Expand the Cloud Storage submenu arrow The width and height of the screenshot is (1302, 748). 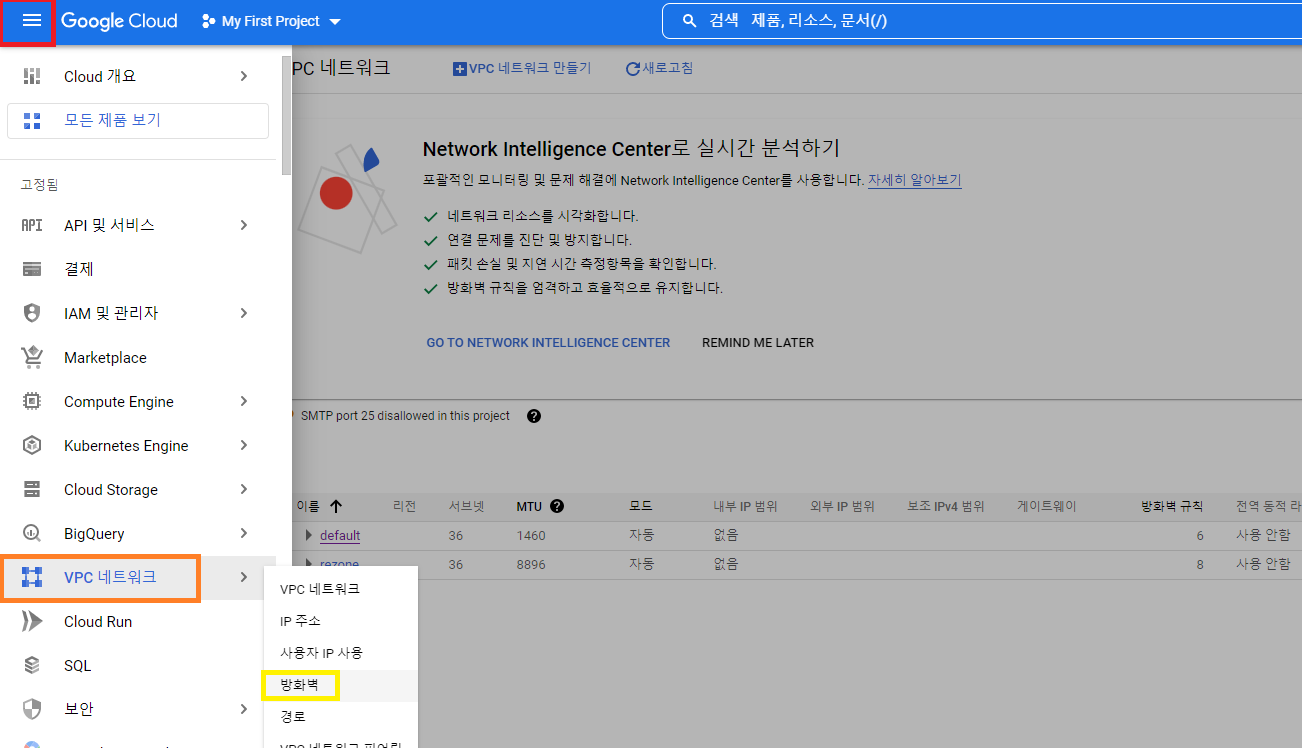[244, 489]
